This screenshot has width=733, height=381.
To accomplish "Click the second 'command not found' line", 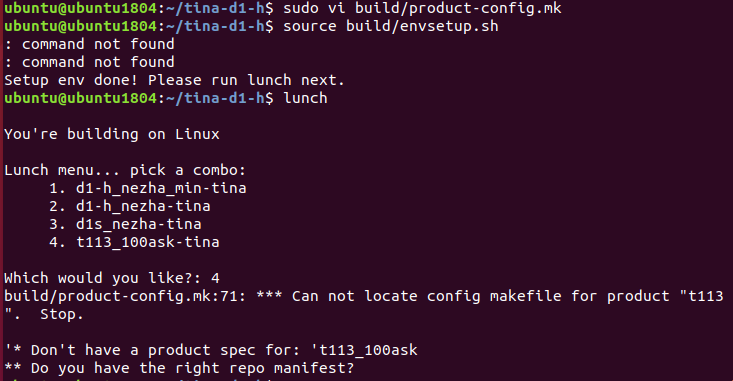I will point(90,62).
